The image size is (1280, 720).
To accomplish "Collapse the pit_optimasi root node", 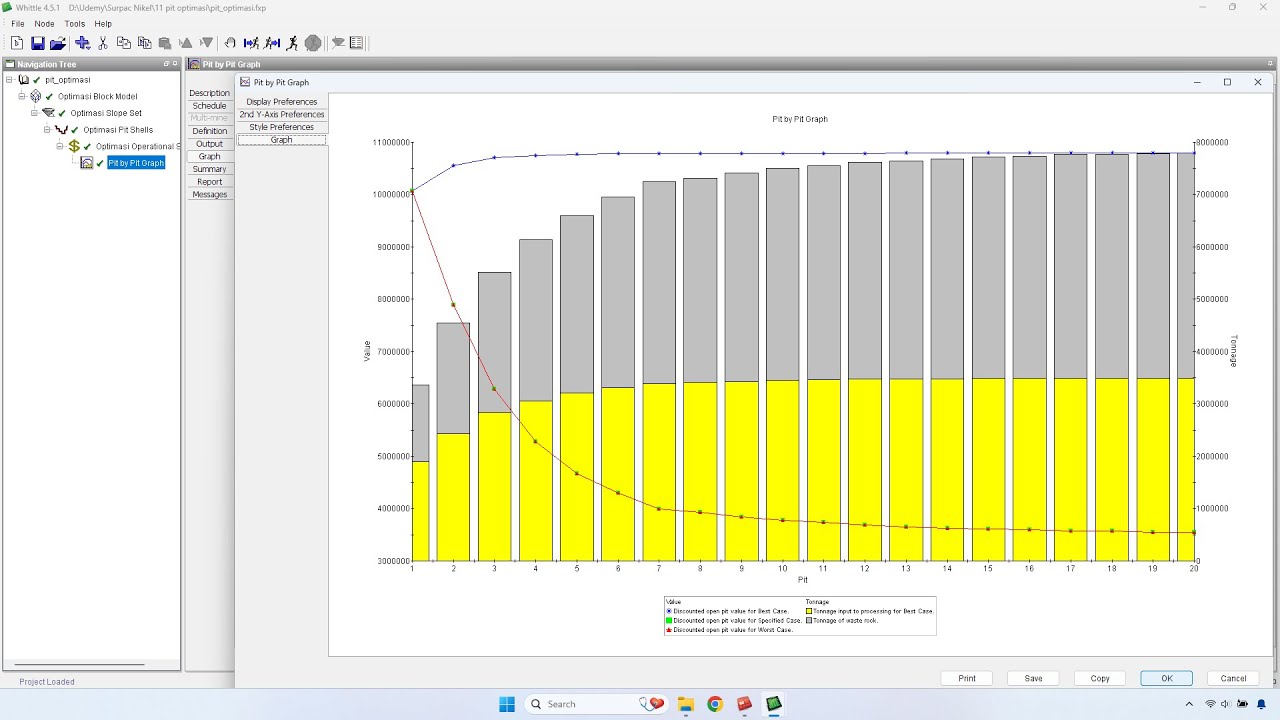I will pos(9,80).
